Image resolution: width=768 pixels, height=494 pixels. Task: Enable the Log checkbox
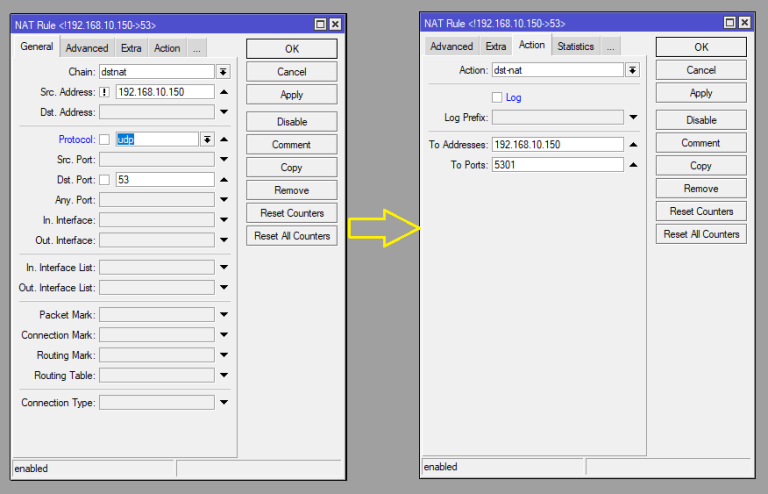pyautogui.click(x=497, y=97)
